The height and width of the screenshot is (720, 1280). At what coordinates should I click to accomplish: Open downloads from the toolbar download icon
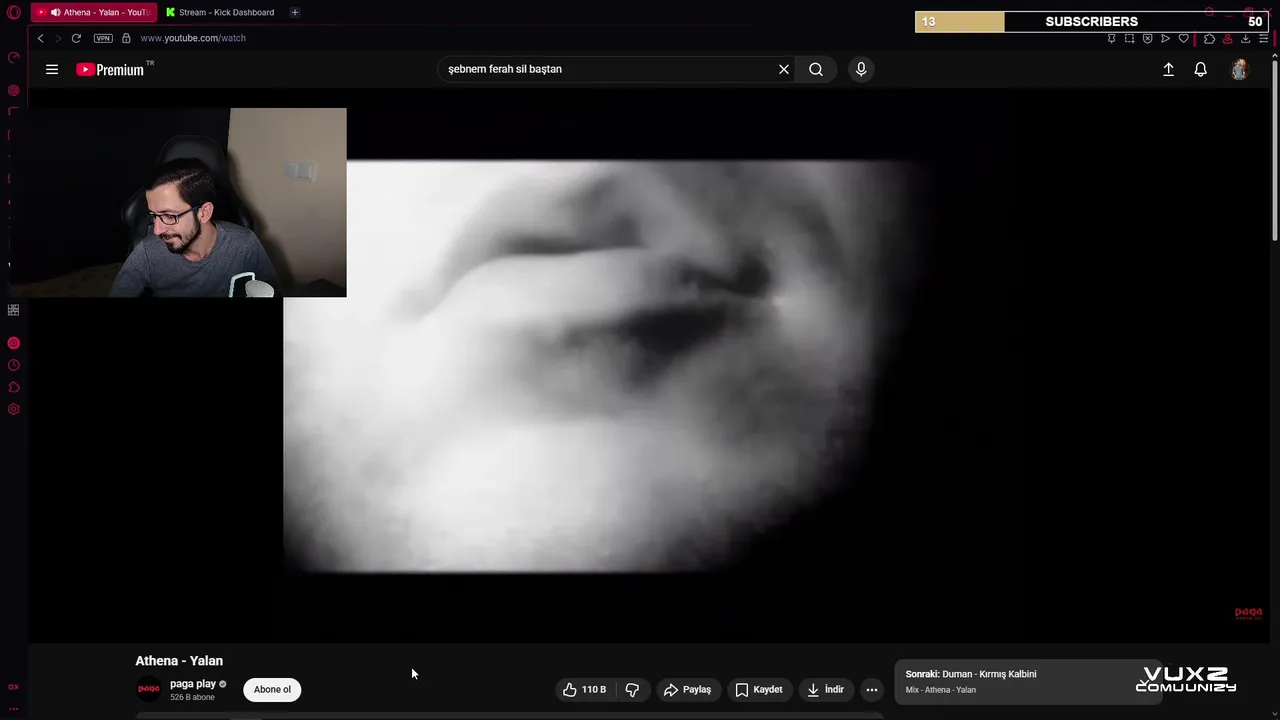pyautogui.click(x=1245, y=38)
